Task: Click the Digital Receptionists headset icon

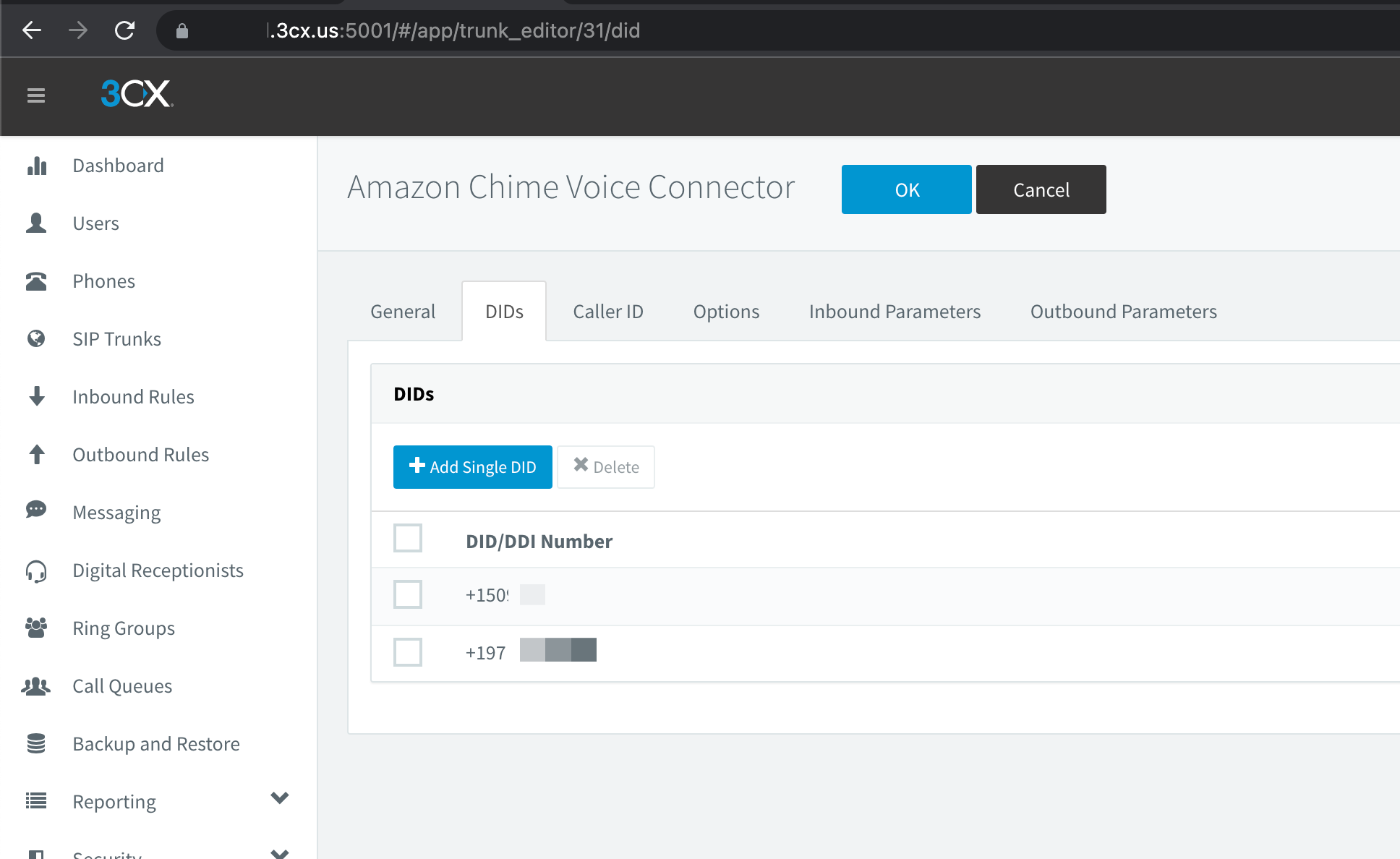Action: (x=36, y=571)
